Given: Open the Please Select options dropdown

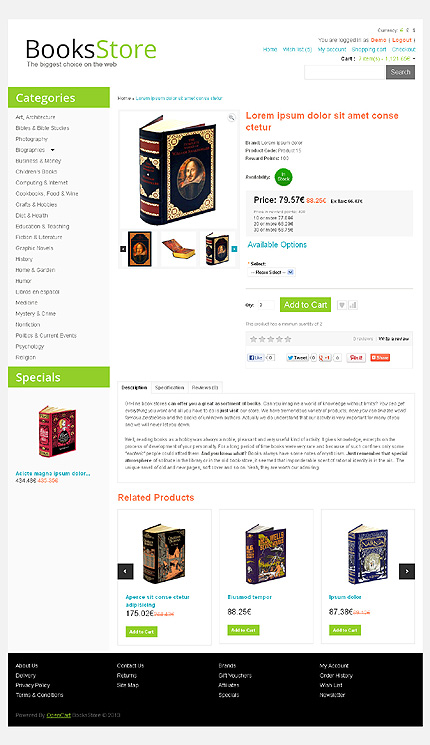Looking at the screenshot, I should [271, 272].
